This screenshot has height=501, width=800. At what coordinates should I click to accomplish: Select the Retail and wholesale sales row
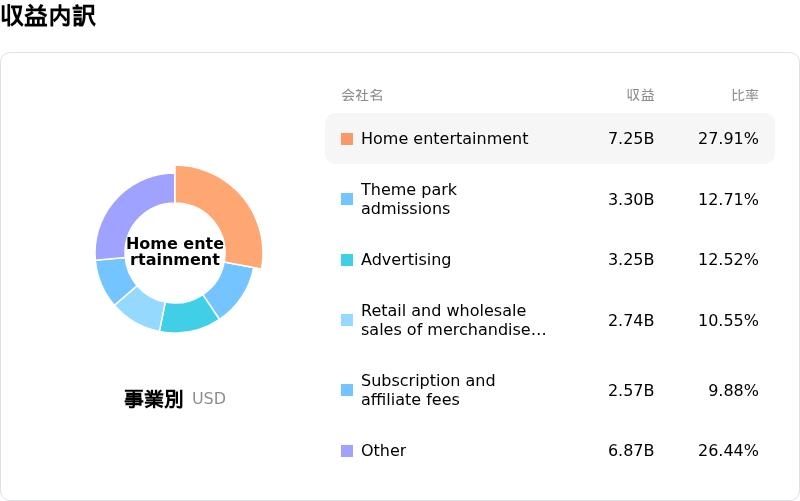pos(550,320)
